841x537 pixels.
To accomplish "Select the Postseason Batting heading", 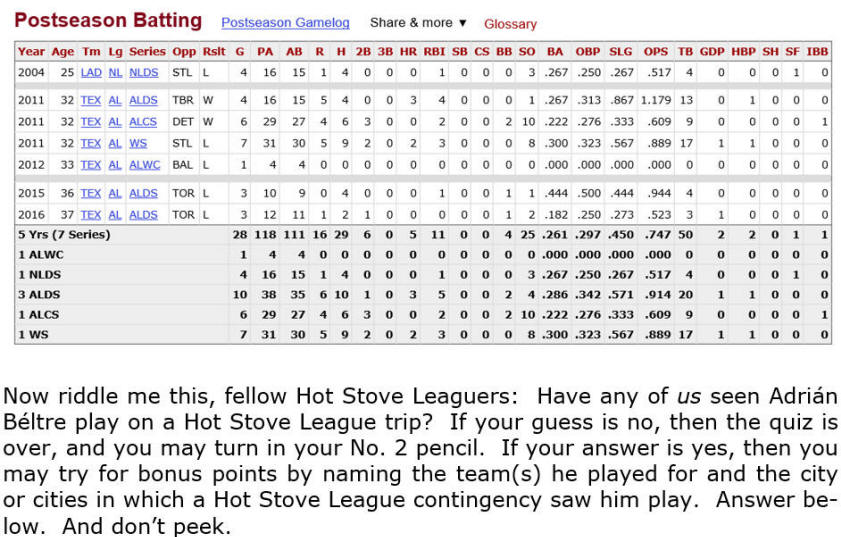I will coord(108,21).
